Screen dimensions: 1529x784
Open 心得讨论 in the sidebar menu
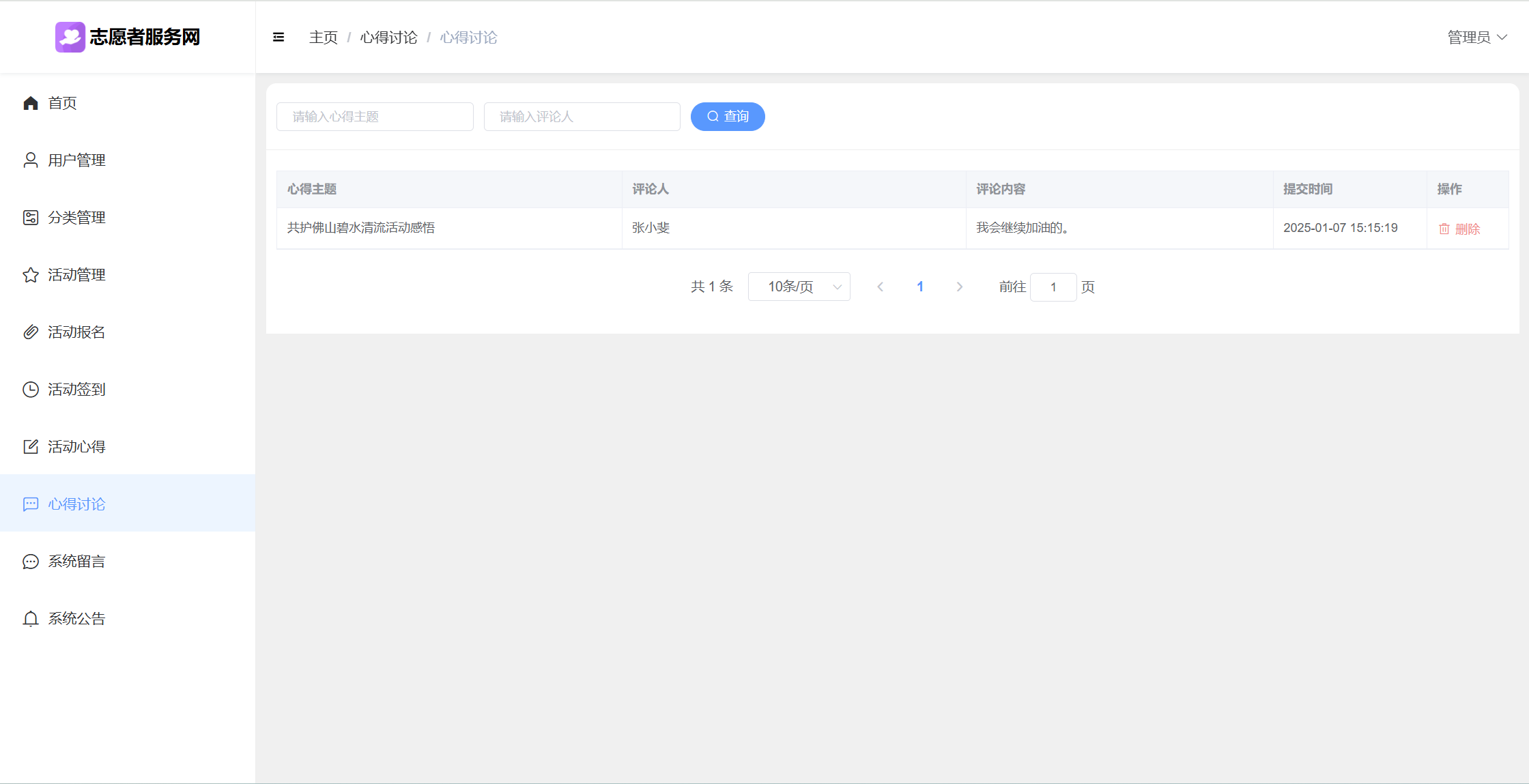[x=76, y=504]
